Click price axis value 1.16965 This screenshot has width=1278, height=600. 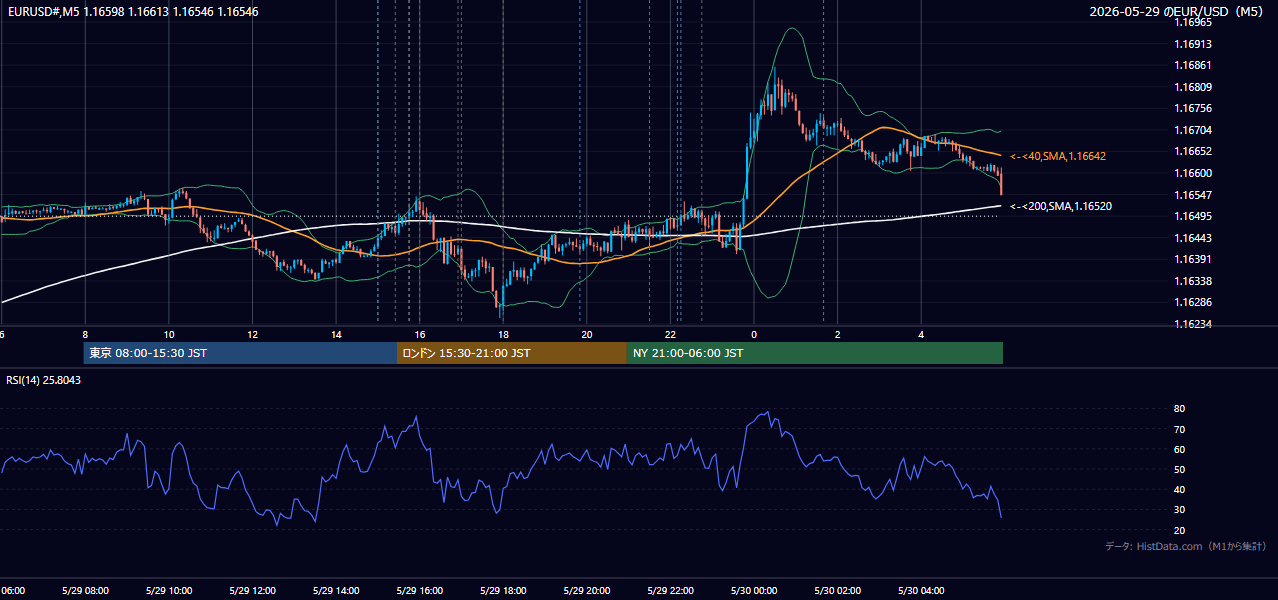1194,22
